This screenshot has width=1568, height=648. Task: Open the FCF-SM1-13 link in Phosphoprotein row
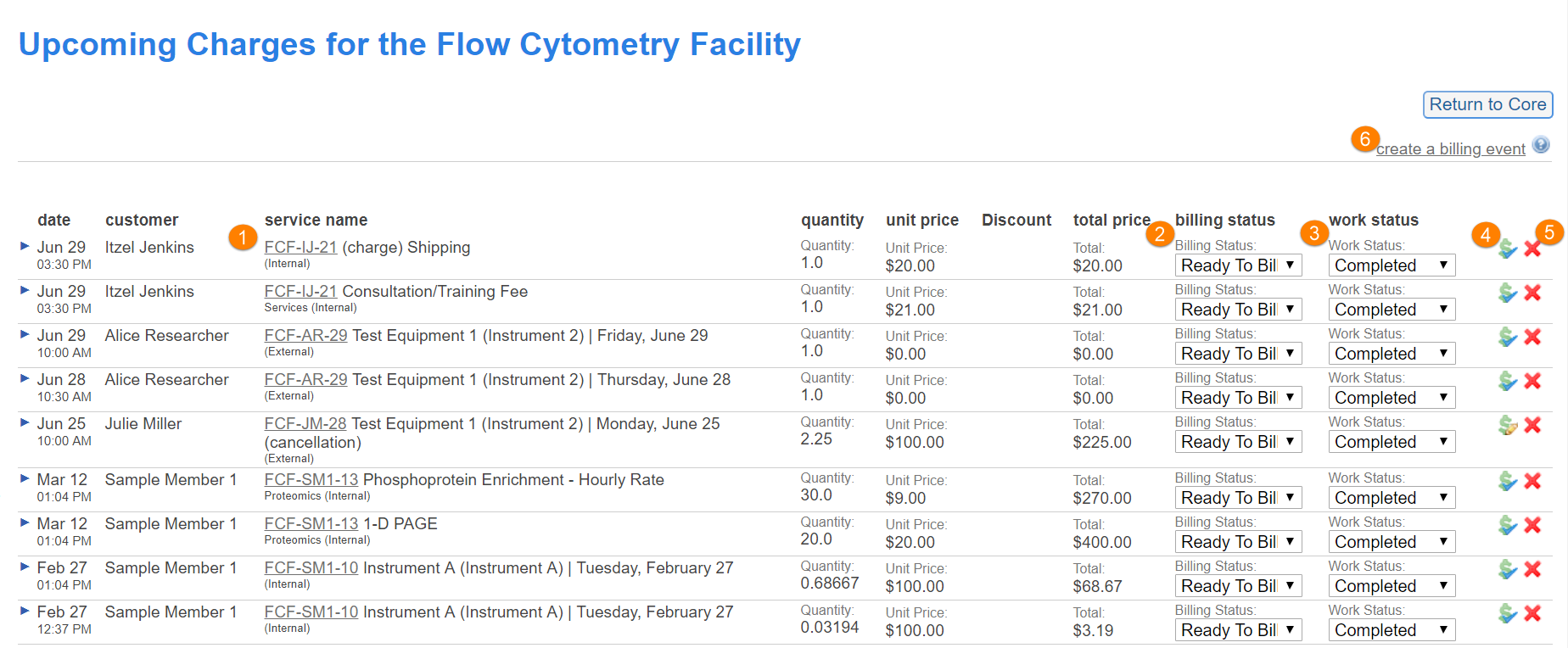[311, 479]
